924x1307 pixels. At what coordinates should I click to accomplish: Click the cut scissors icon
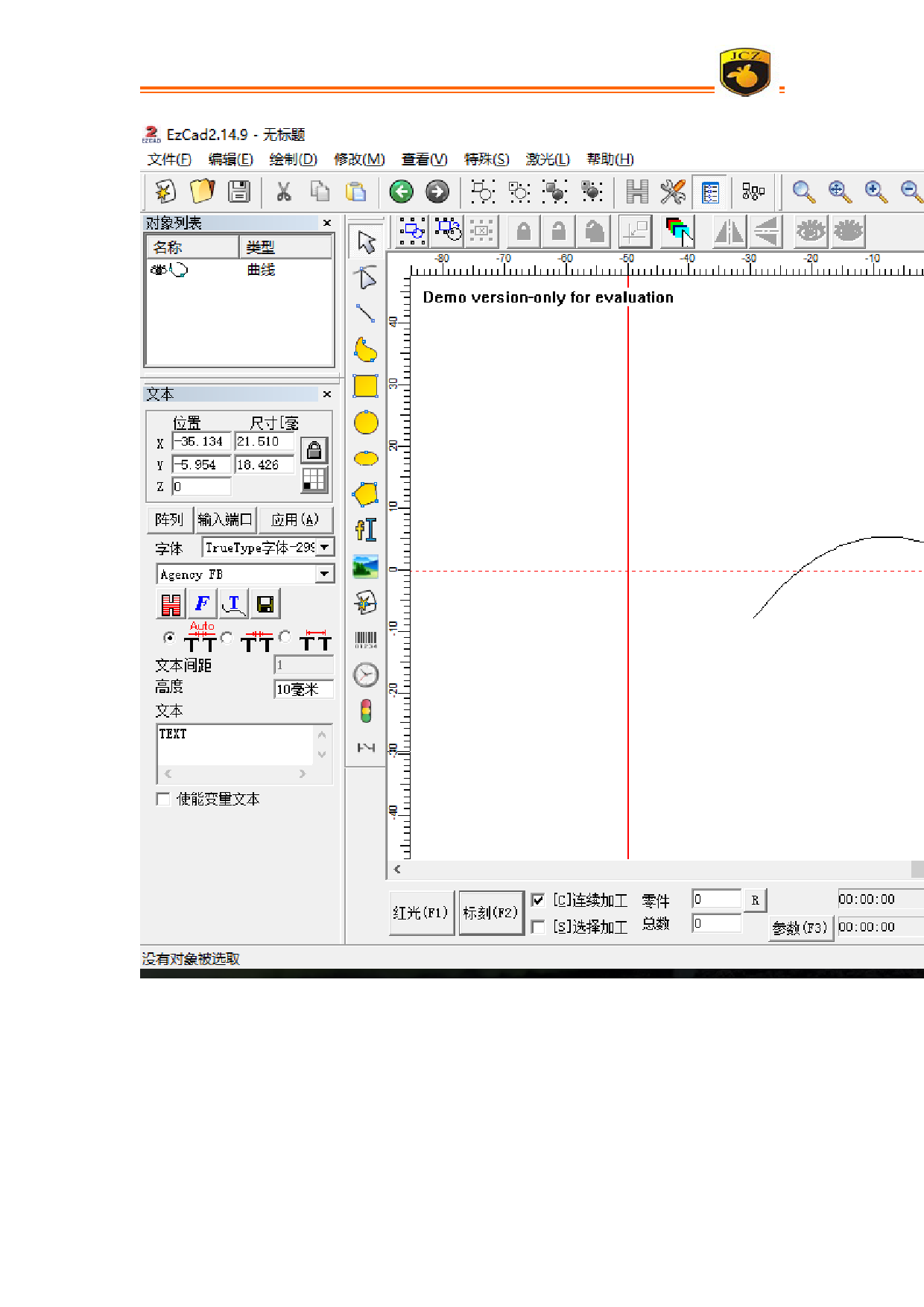tap(283, 192)
